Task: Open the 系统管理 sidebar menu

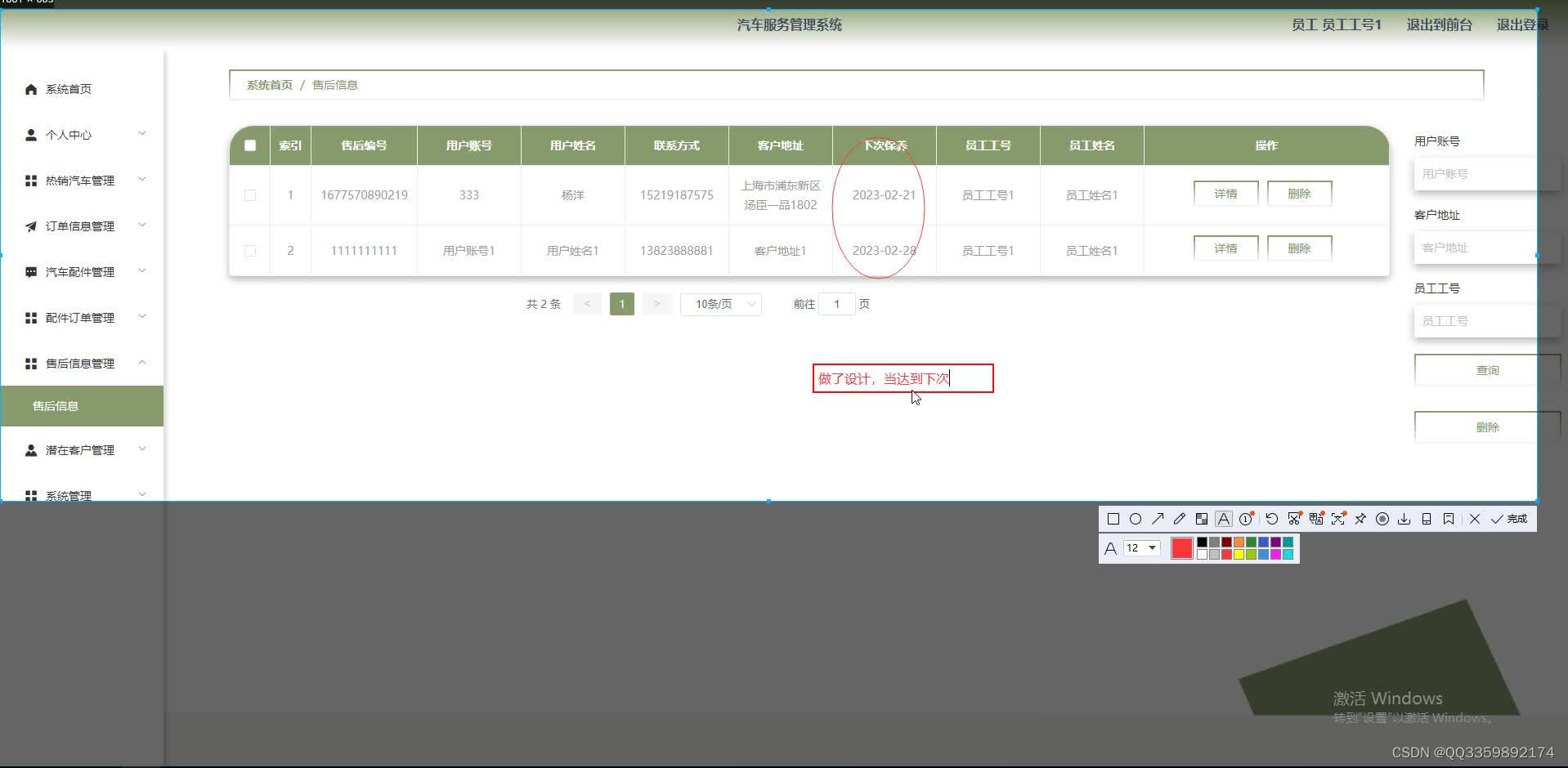Action: point(82,495)
